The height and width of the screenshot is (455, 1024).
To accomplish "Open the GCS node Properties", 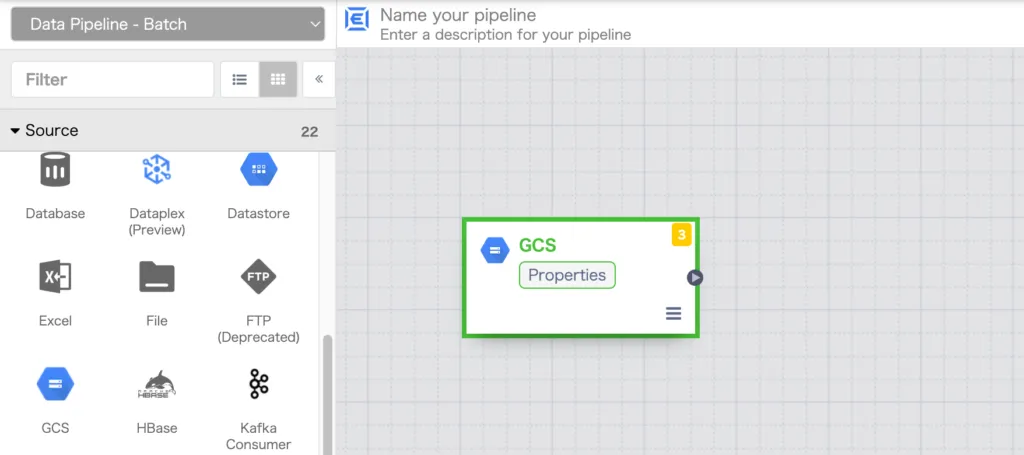I will [567, 275].
